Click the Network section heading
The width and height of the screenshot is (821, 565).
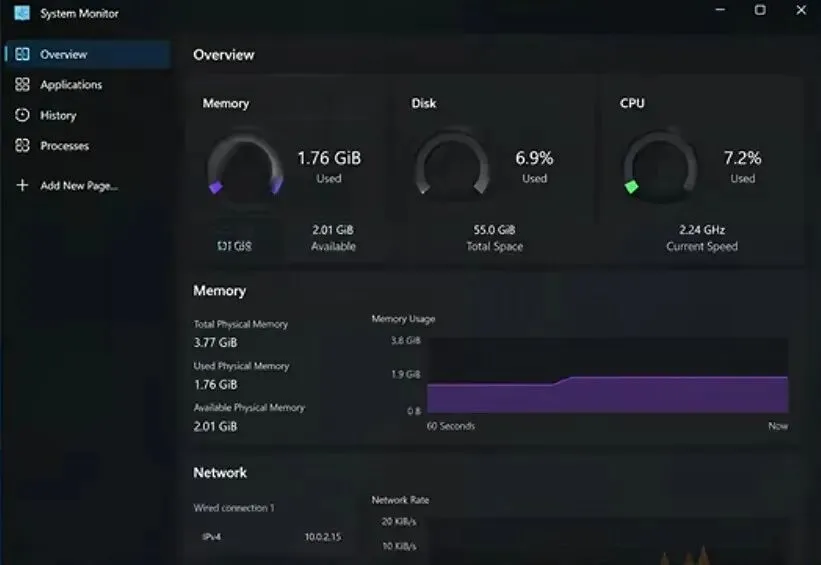[220, 472]
